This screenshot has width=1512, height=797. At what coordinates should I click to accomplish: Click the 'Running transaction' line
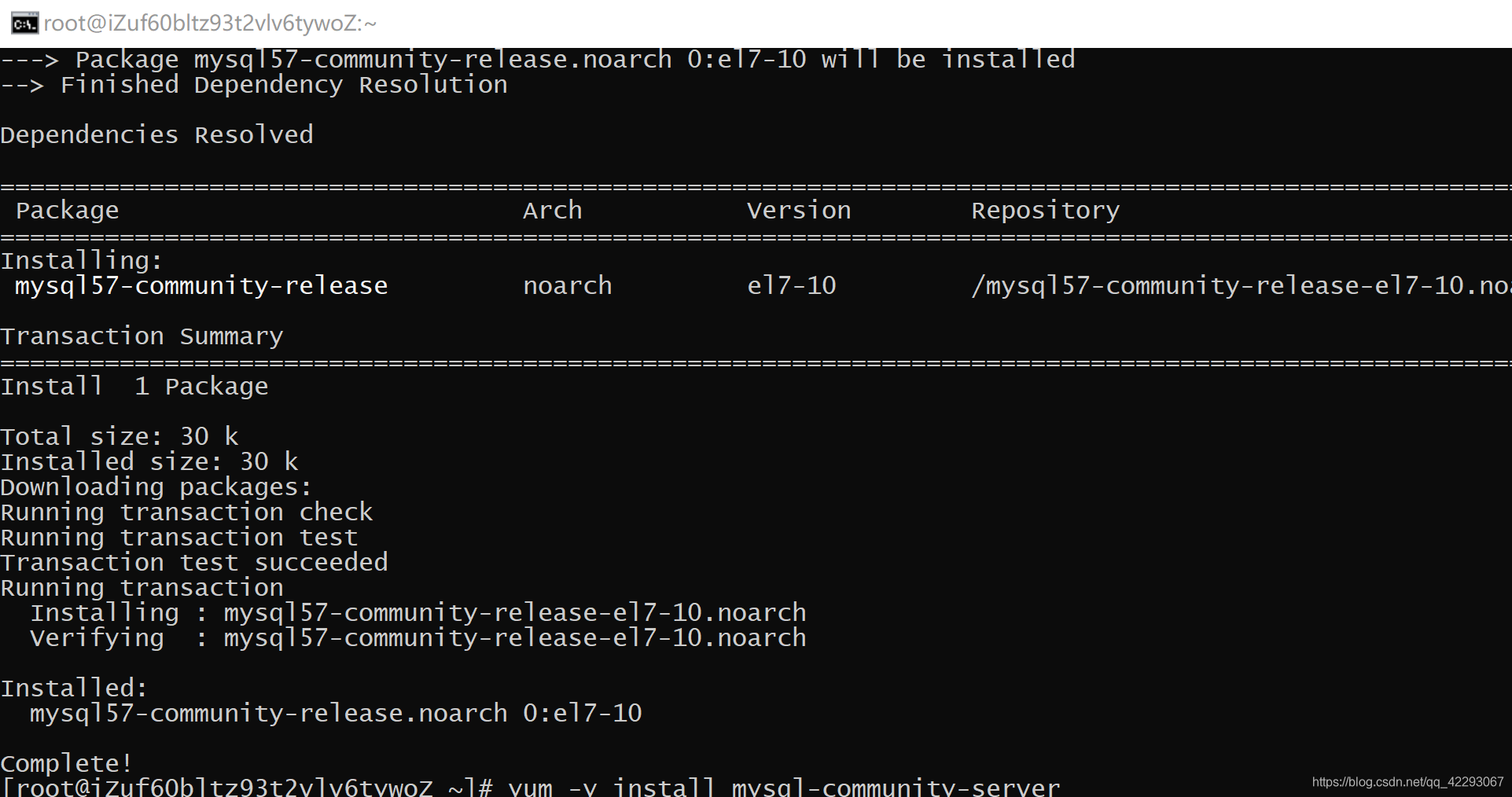[x=142, y=588]
